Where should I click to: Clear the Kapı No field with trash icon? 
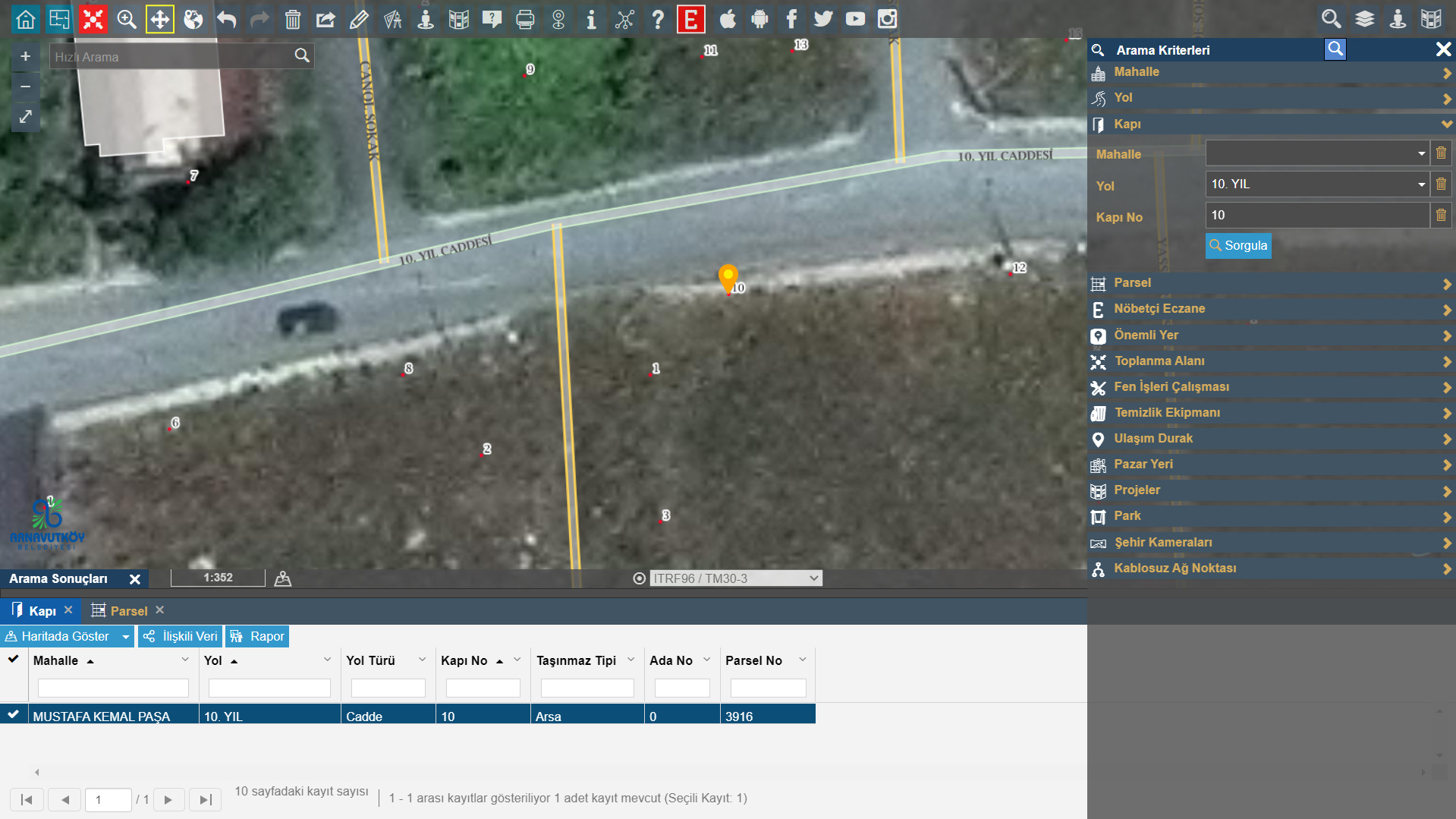tap(1441, 216)
